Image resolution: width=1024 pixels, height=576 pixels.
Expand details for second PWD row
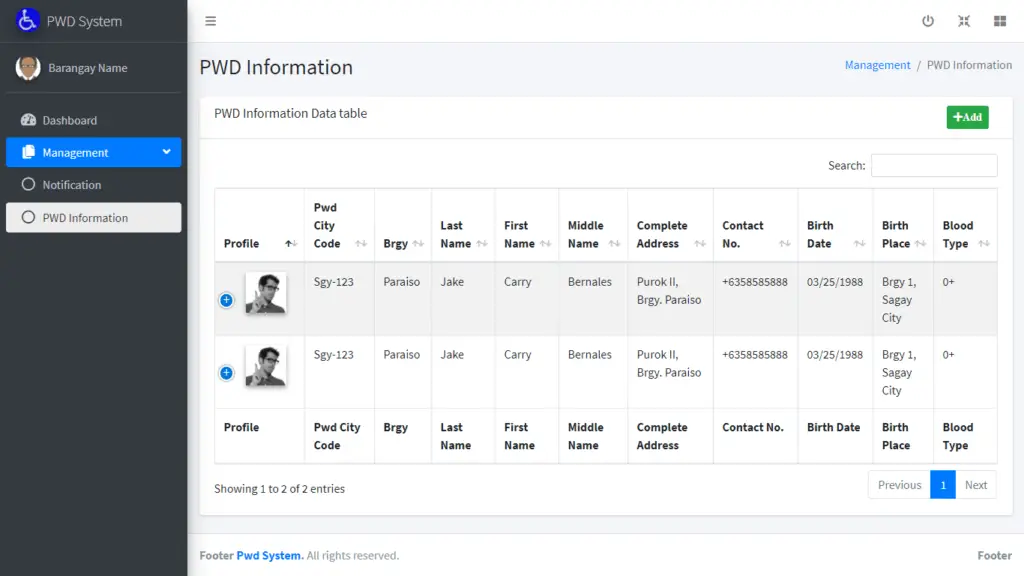(x=226, y=372)
